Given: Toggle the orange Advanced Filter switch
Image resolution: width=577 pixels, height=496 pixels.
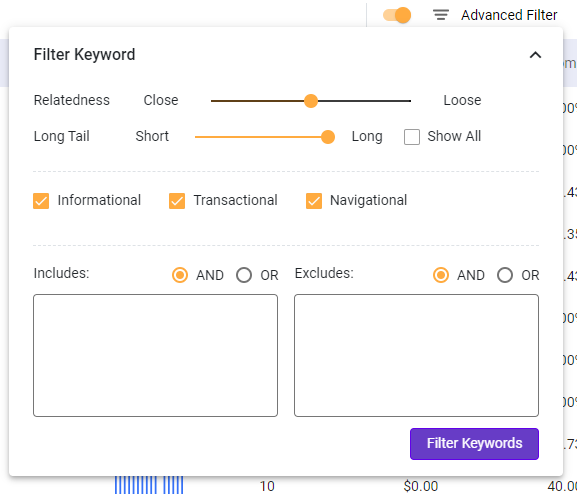Looking at the screenshot, I should pyautogui.click(x=397, y=15).
